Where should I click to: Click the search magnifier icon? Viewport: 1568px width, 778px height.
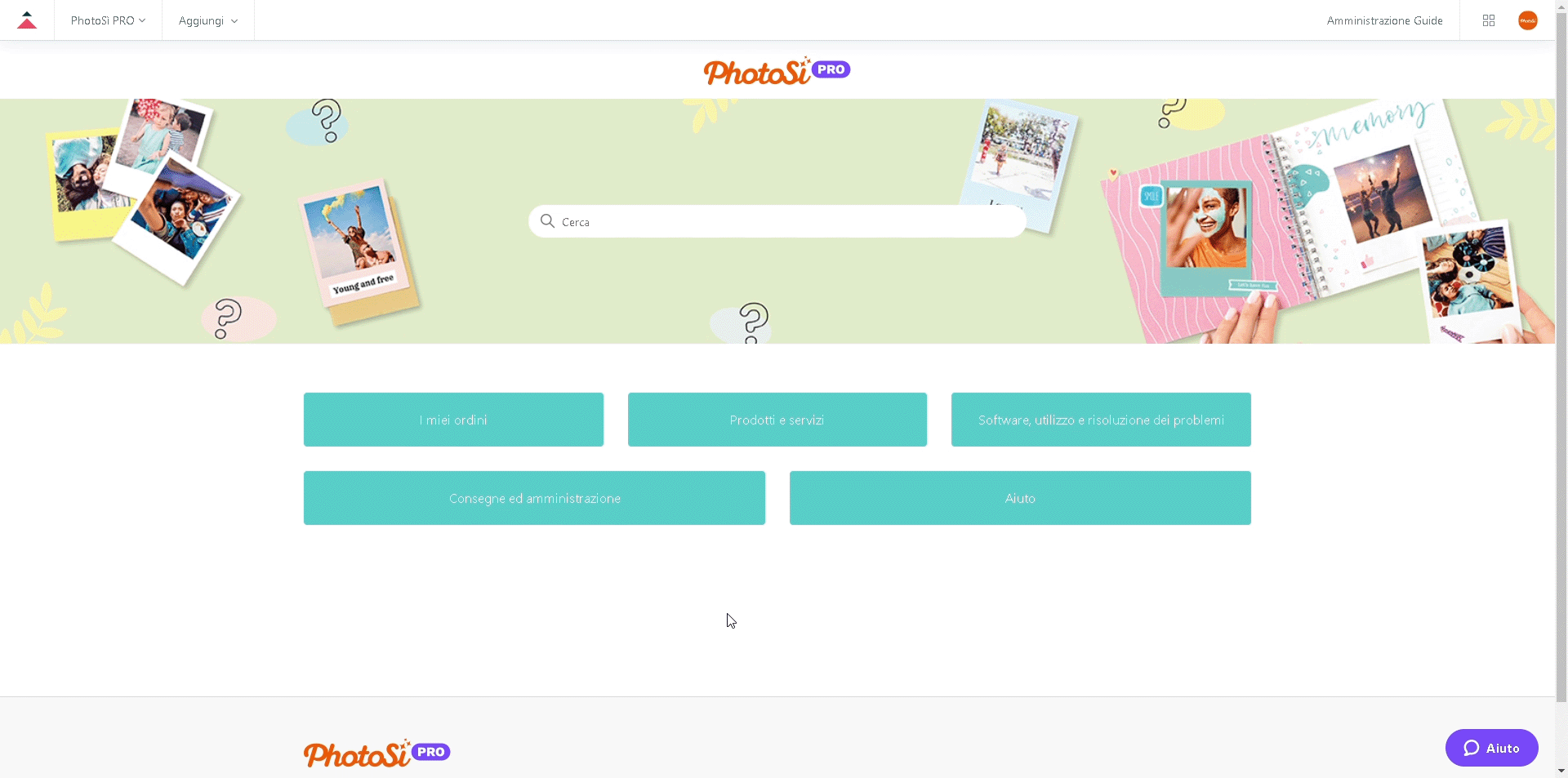[x=548, y=221]
